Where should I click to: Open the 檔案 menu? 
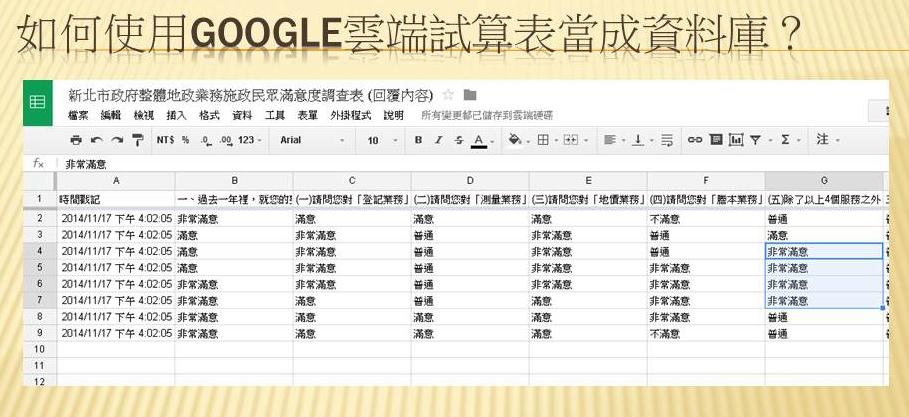pyautogui.click(x=78, y=115)
